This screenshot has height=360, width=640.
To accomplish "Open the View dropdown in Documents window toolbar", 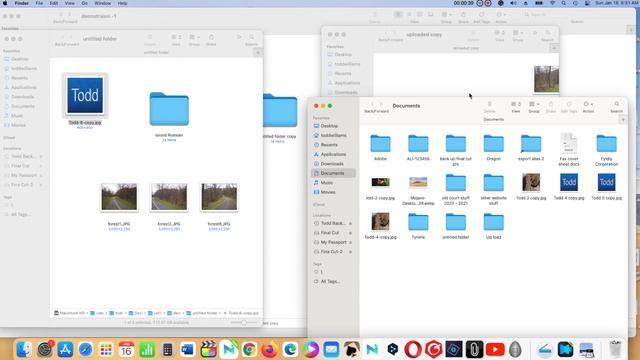I will click(x=516, y=104).
